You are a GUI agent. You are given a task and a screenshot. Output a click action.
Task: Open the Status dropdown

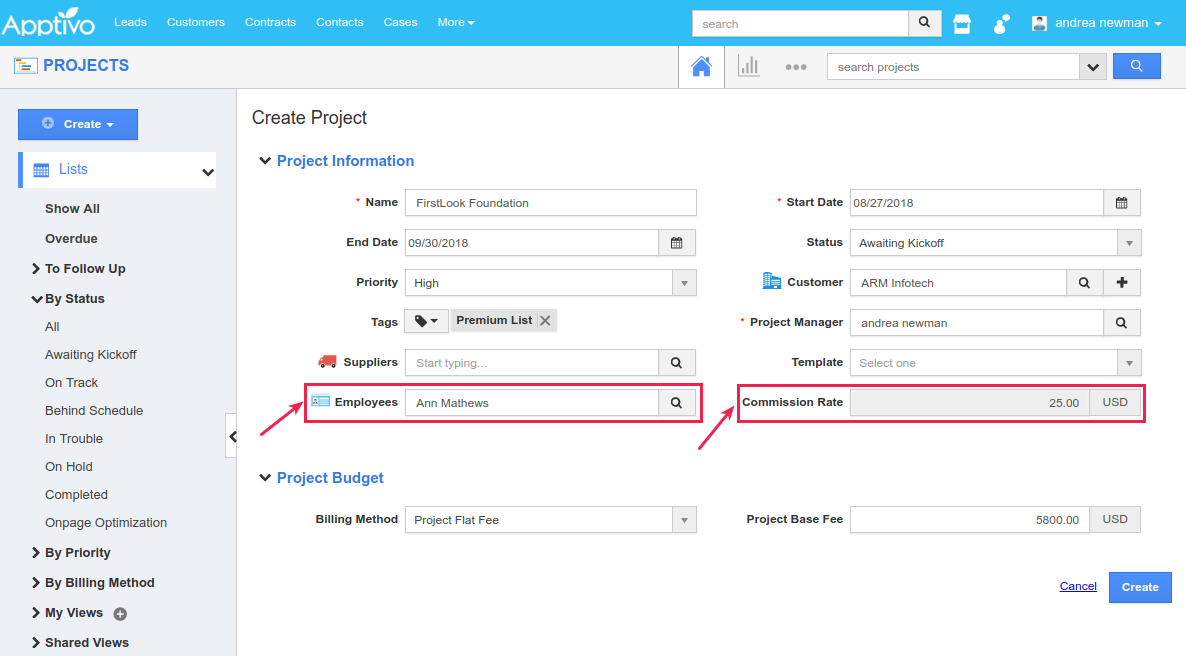click(1131, 242)
